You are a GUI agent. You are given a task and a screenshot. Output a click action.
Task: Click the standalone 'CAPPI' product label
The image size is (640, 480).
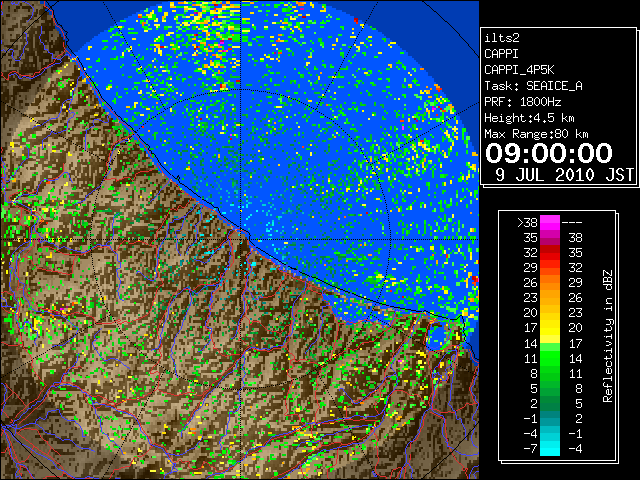pos(501,54)
